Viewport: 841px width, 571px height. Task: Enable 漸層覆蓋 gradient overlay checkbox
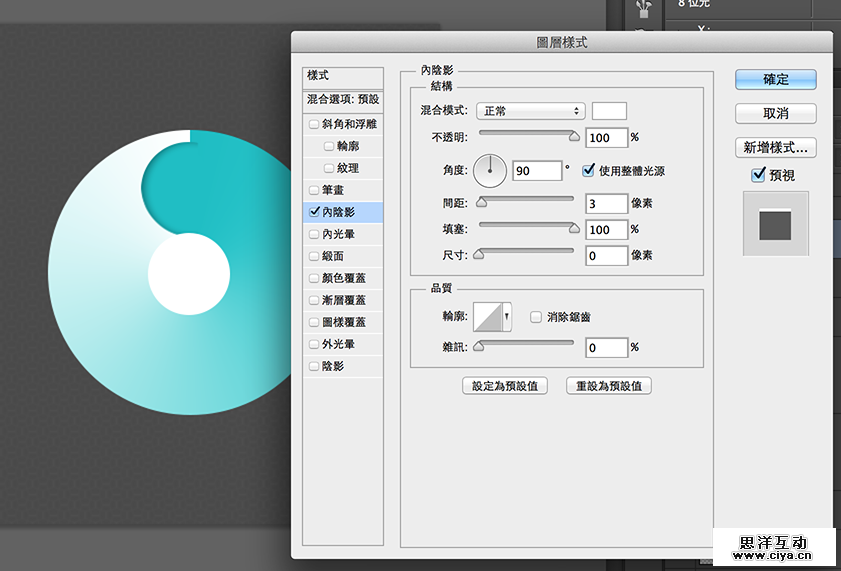(314, 300)
